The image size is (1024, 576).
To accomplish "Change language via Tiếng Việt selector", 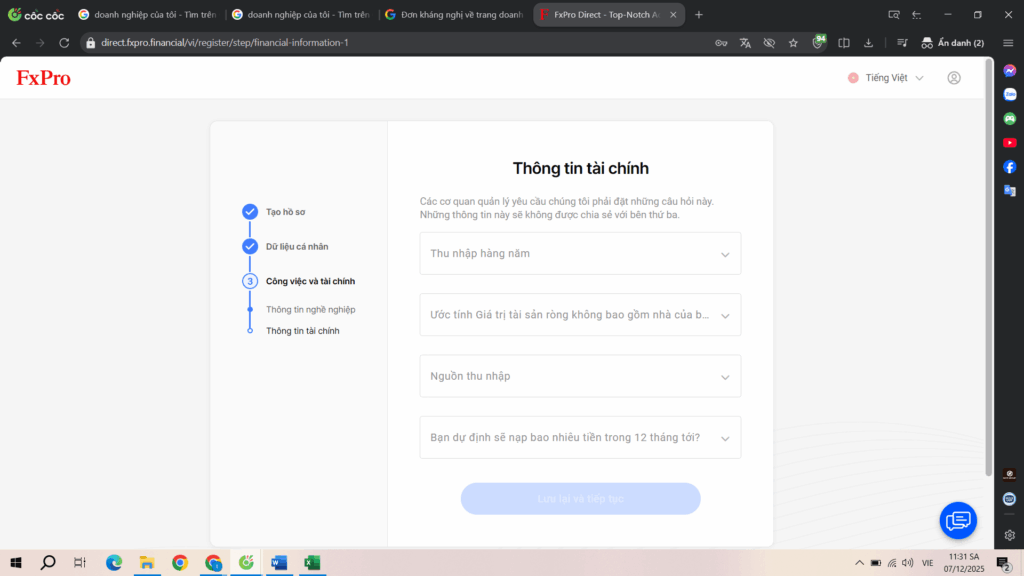I will coord(886,78).
